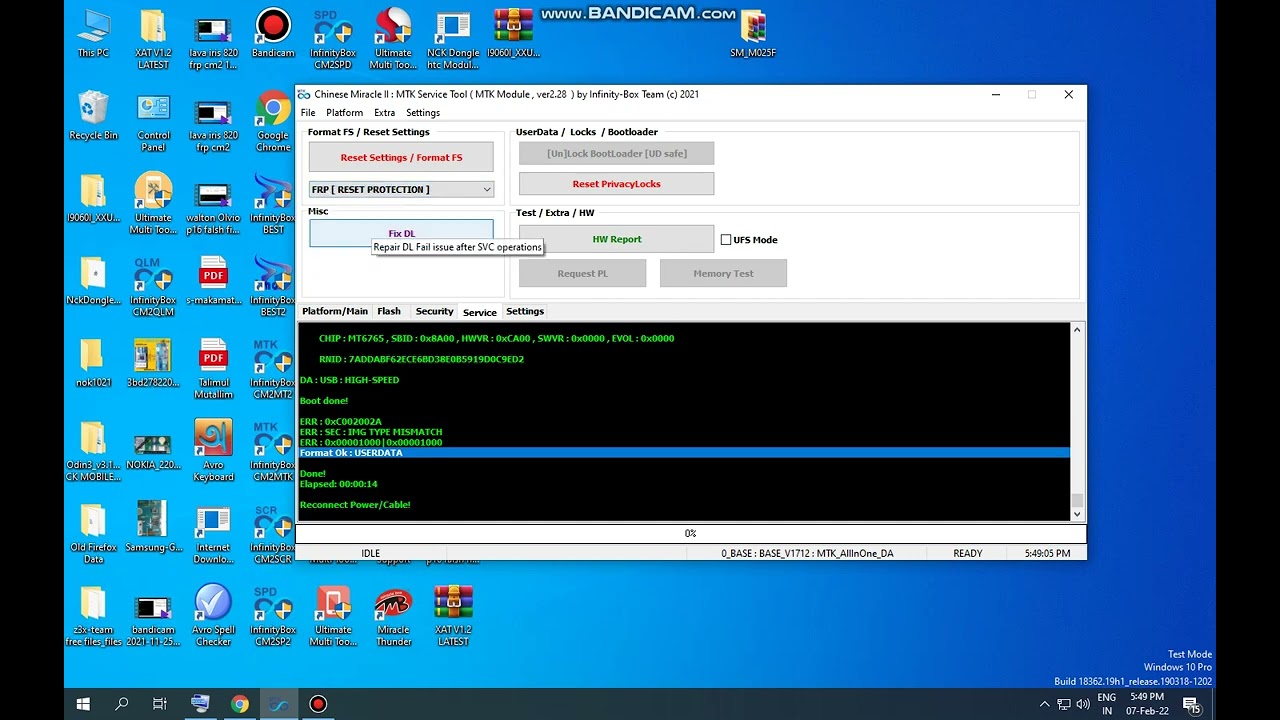Show hidden system tray icons
Screen dimensions: 1280x720
tap(1045, 704)
